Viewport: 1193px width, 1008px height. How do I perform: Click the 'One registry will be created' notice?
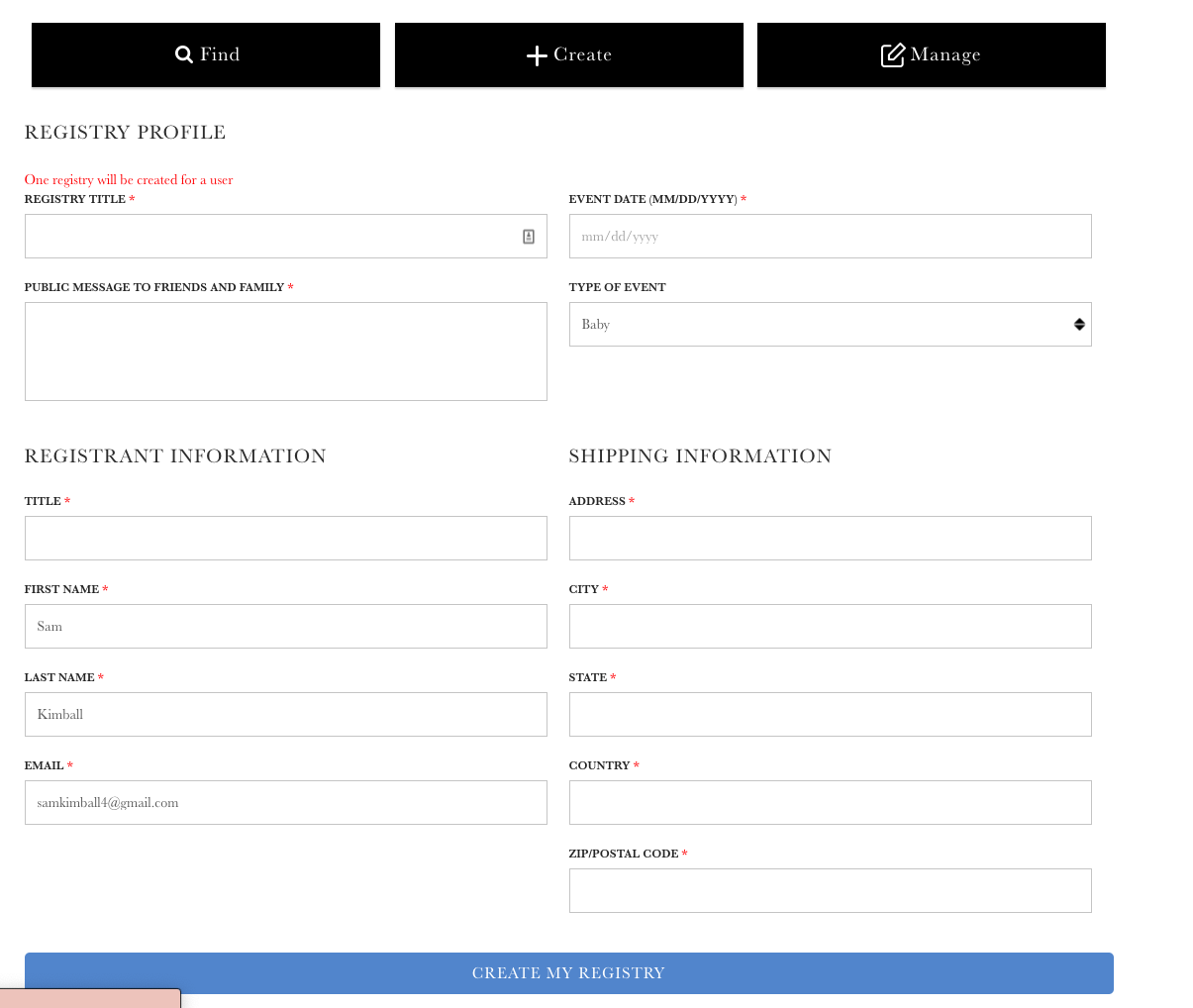(129, 180)
